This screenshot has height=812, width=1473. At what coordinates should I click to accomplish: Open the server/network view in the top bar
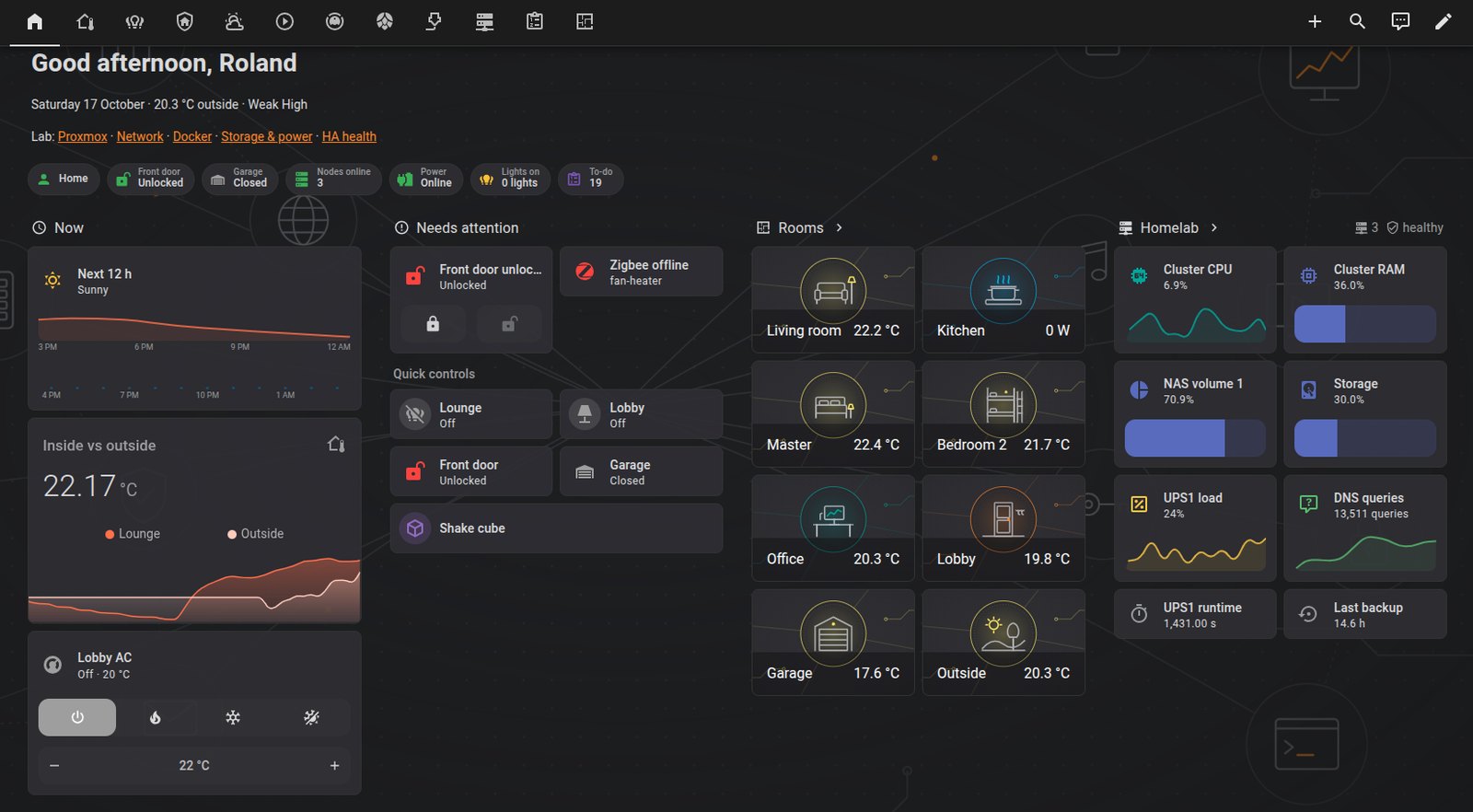click(x=484, y=21)
